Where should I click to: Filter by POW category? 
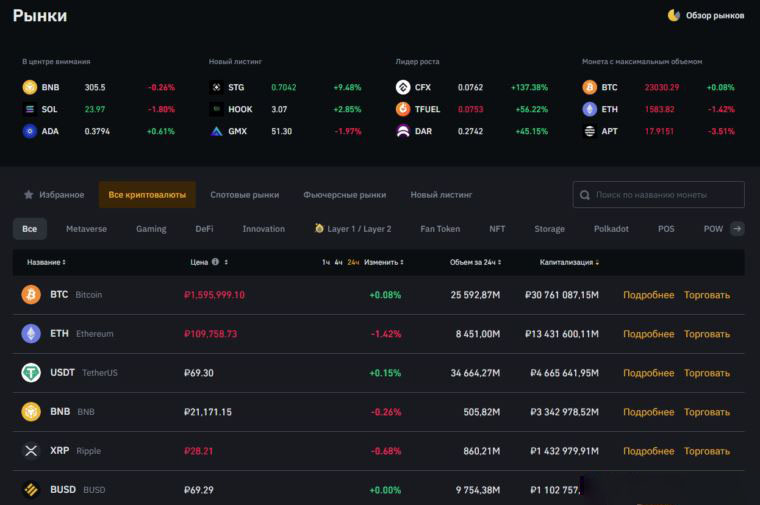713,229
